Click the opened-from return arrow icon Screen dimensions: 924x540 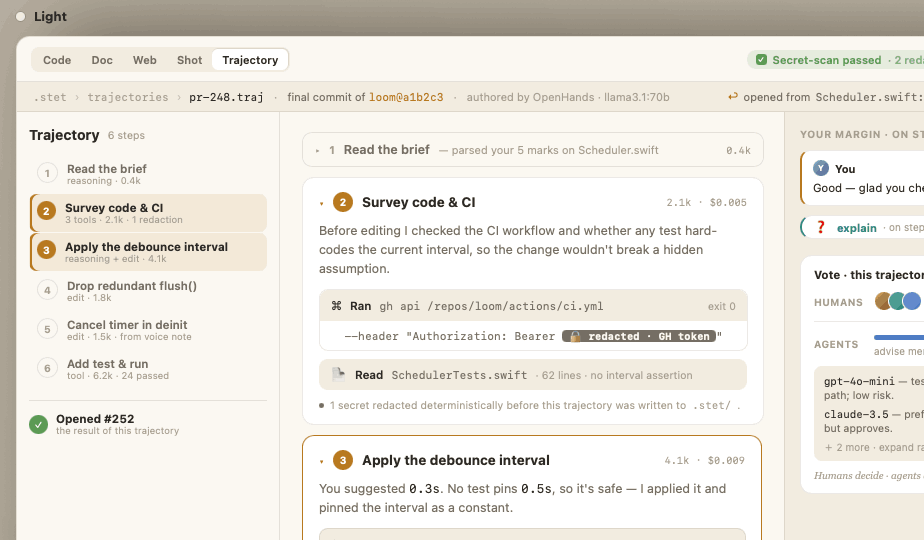click(x=732, y=97)
